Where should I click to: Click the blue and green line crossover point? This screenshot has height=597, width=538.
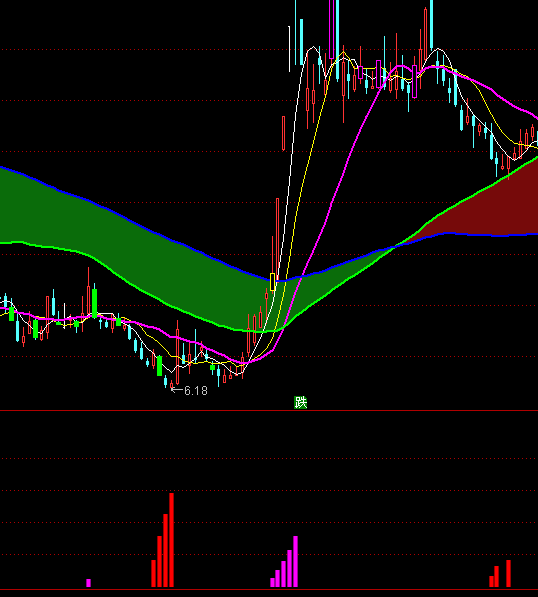pyautogui.click(x=395, y=246)
